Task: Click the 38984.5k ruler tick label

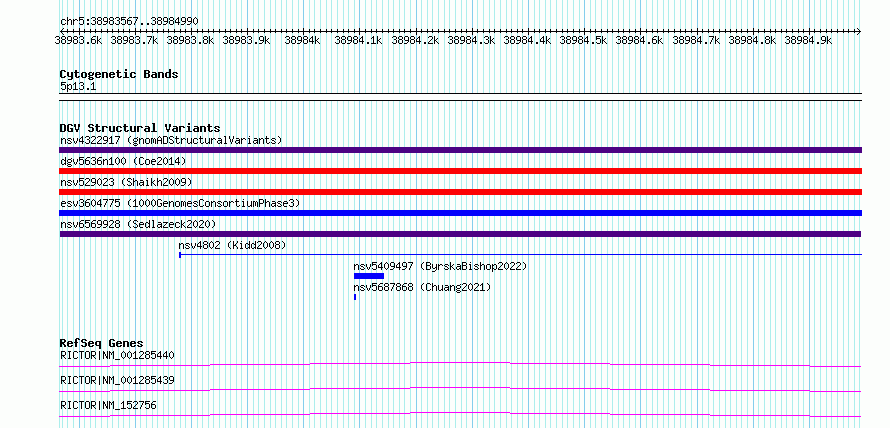Action: pos(583,40)
